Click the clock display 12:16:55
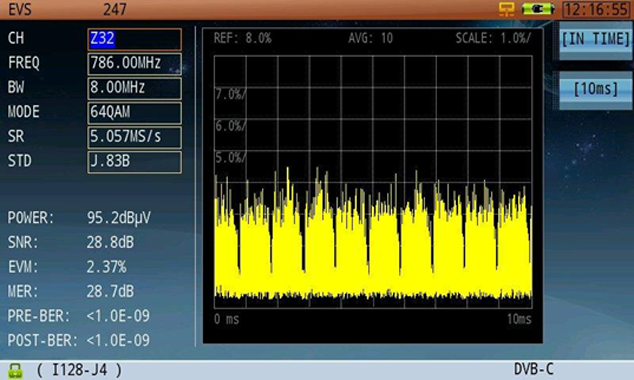 [x=596, y=9]
